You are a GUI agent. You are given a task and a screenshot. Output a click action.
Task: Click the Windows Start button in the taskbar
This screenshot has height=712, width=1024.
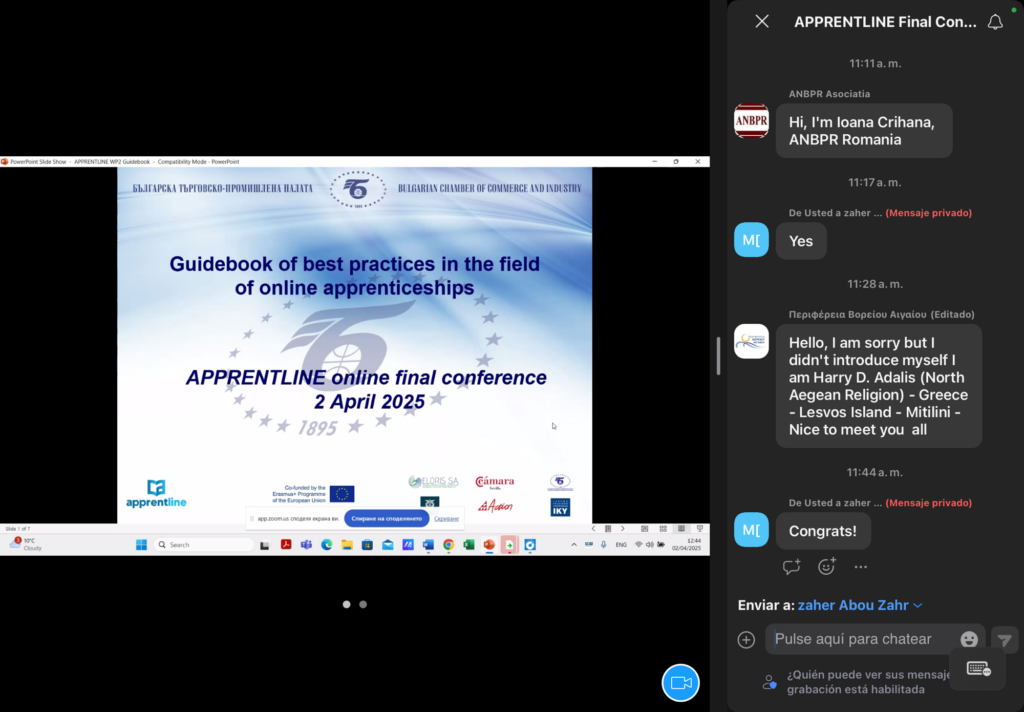[141, 545]
